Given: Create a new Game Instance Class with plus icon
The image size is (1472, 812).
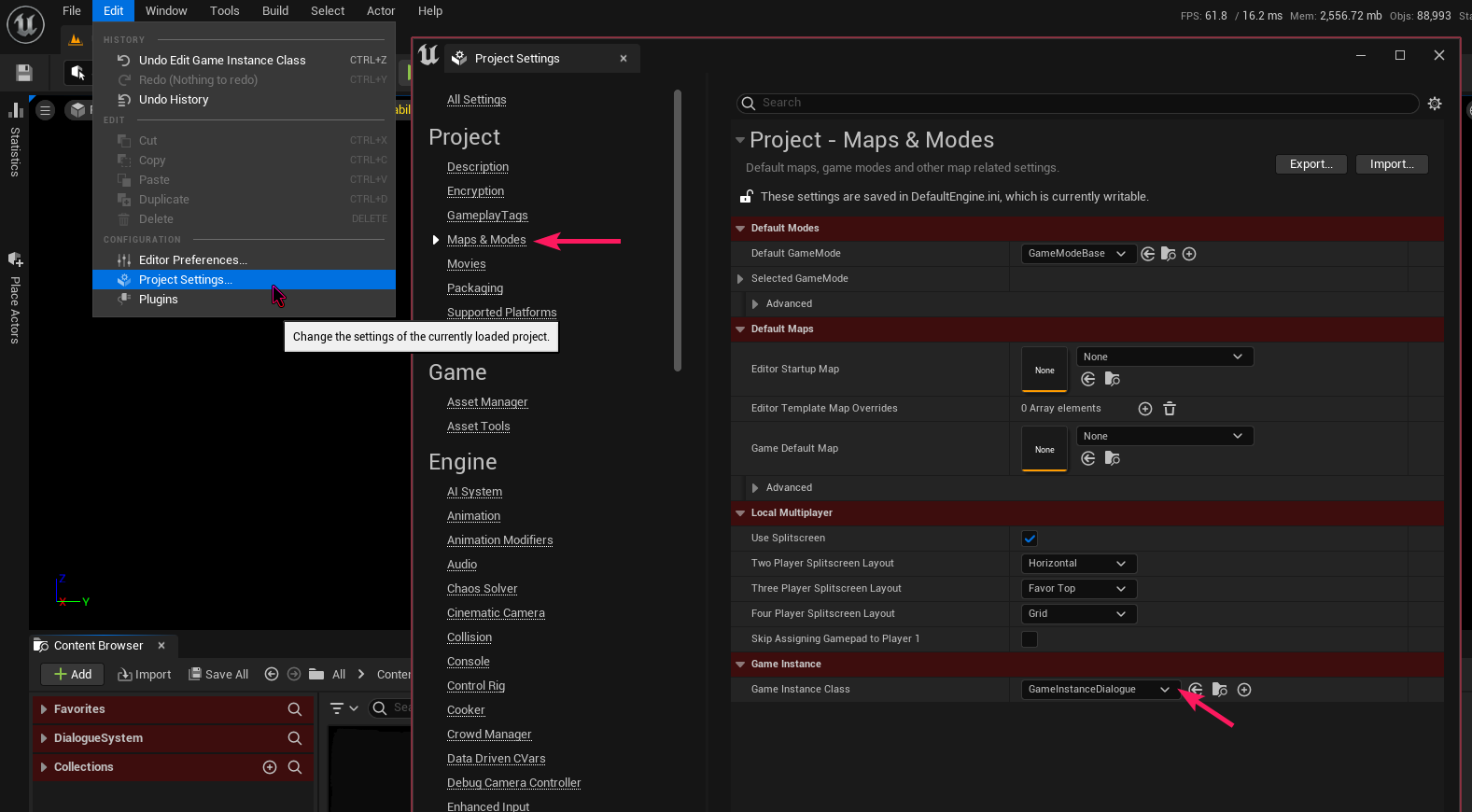Looking at the screenshot, I should point(1244,690).
